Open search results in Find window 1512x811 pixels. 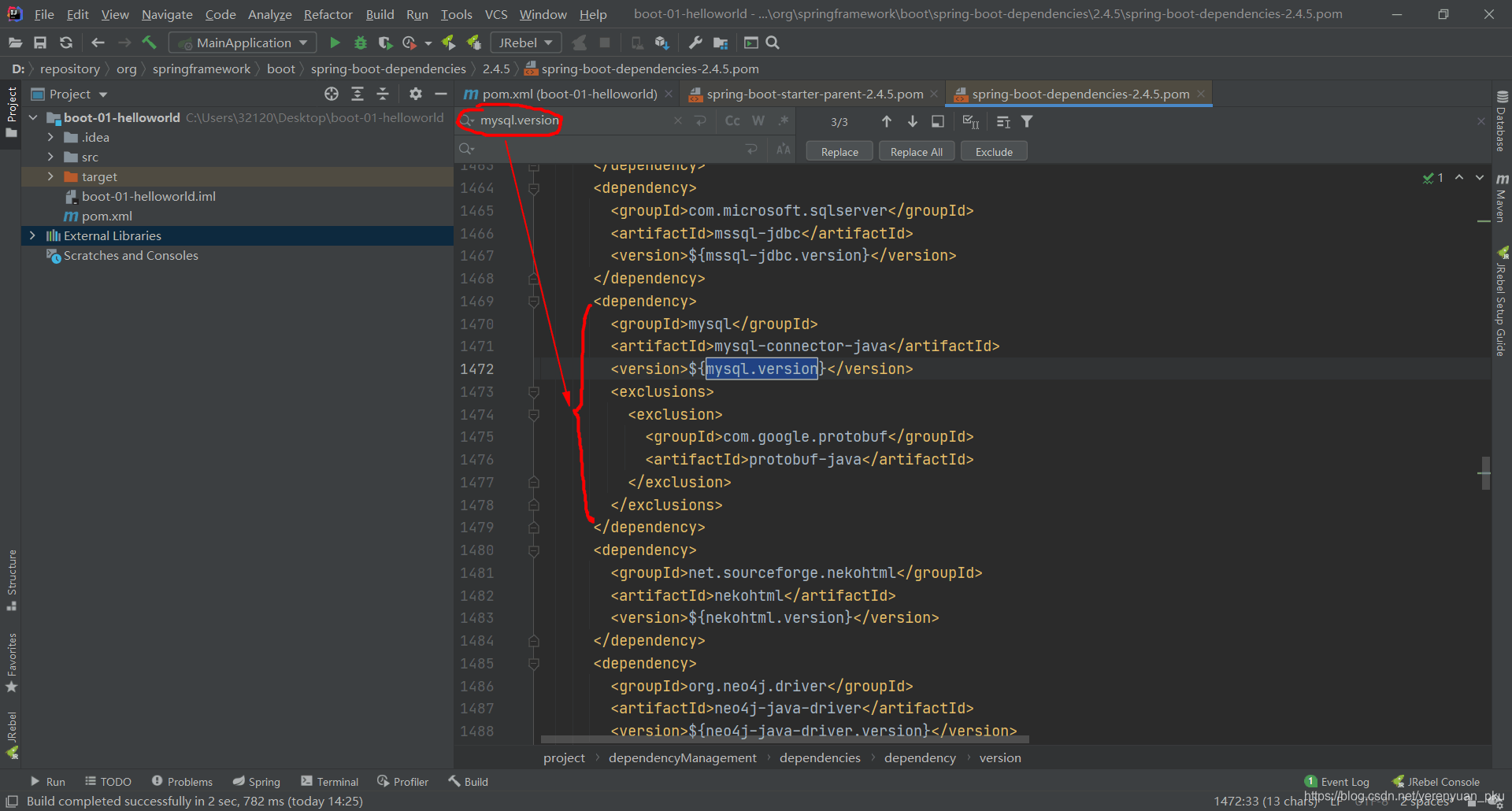coord(938,121)
